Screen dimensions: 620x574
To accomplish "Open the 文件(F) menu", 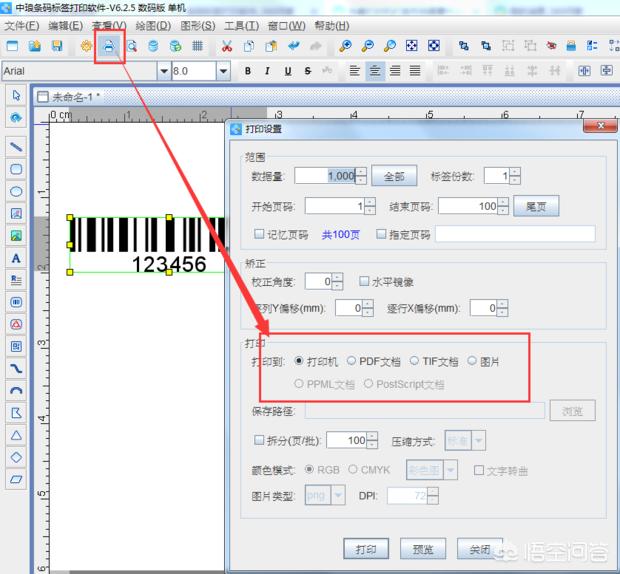I will 22,26.
